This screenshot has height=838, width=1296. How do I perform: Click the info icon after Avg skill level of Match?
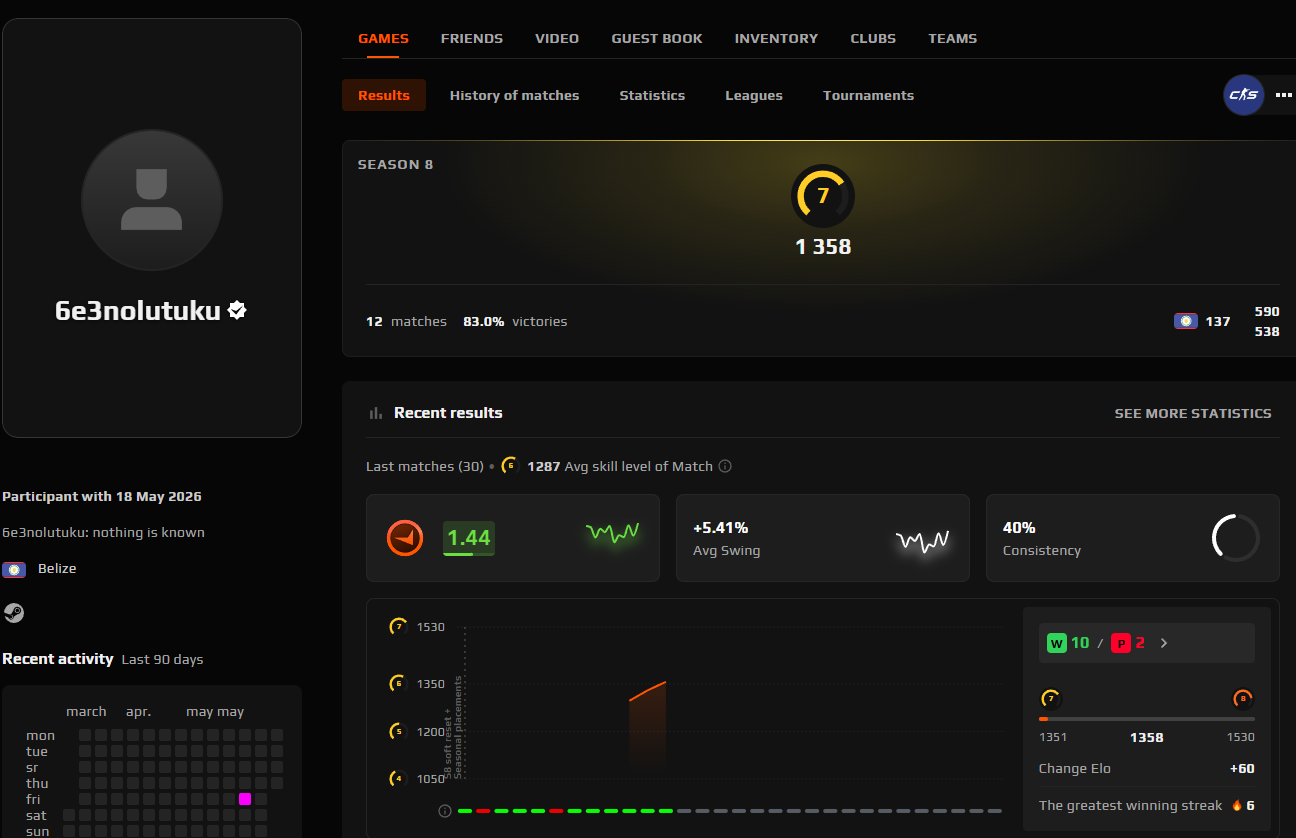click(x=725, y=466)
